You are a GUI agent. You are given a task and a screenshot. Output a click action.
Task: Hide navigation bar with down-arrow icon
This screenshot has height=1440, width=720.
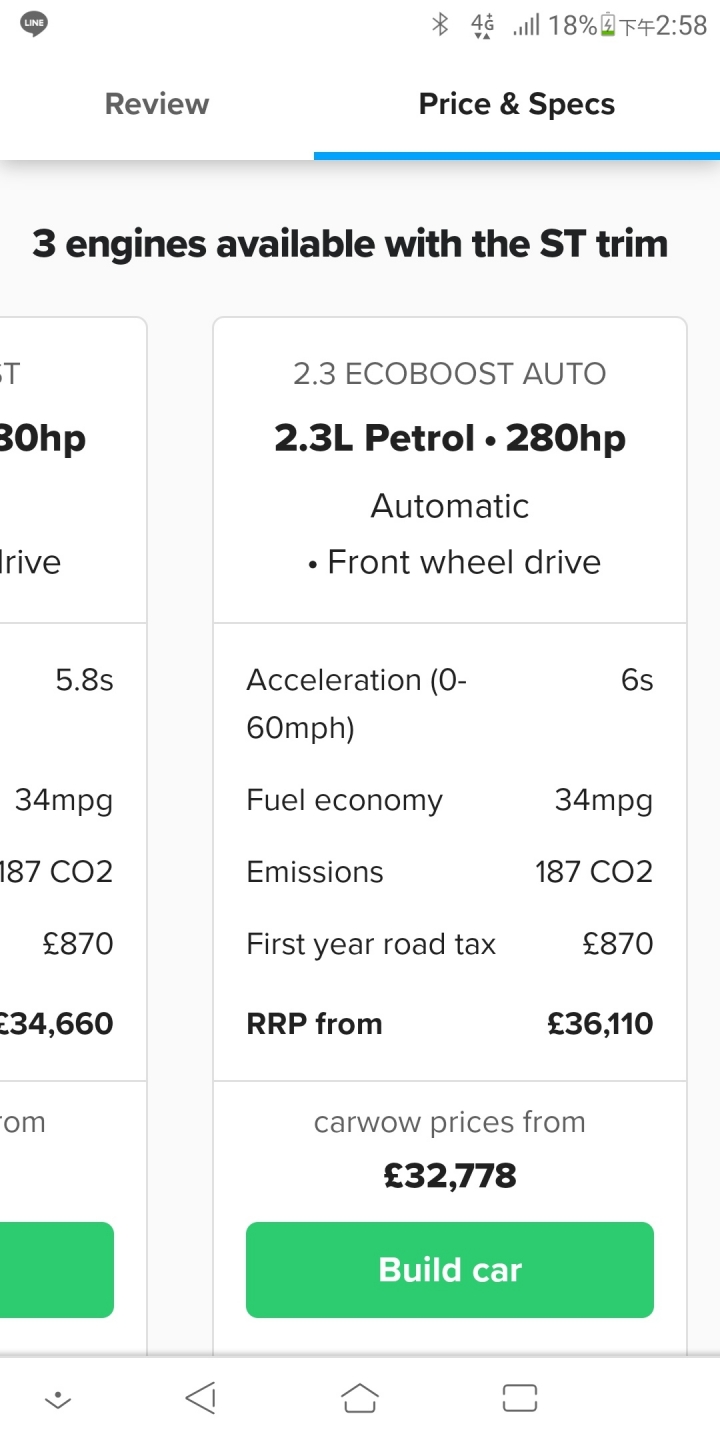(x=59, y=1400)
